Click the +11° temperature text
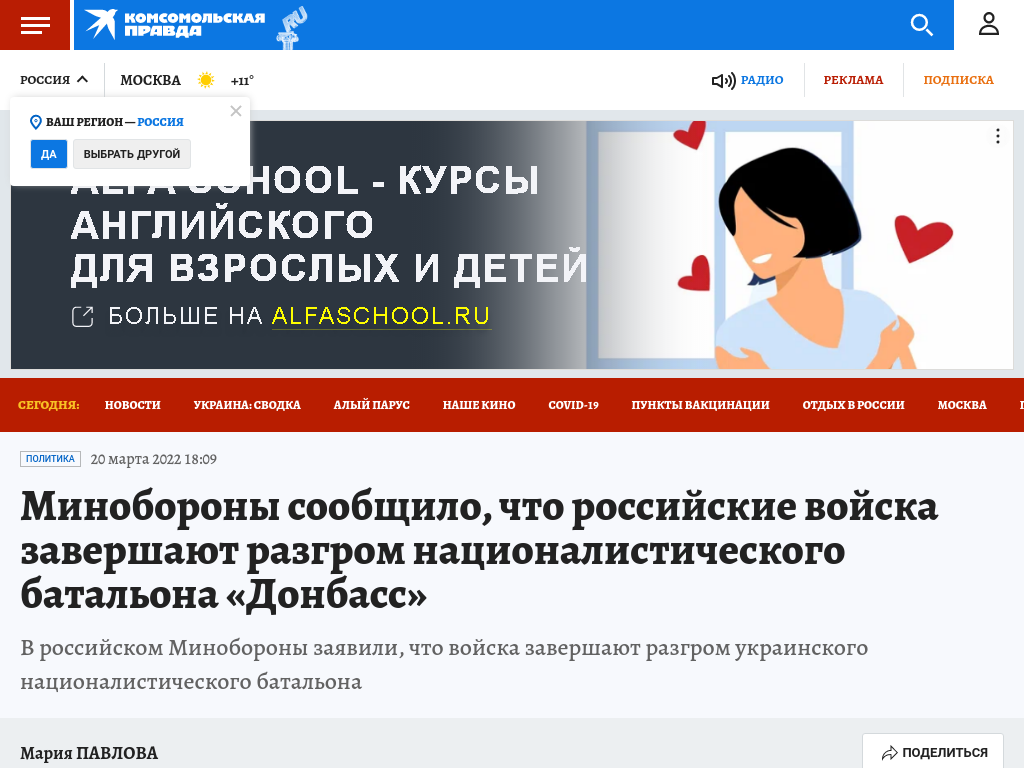The width and height of the screenshot is (1024, 768). (x=242, y=81)
